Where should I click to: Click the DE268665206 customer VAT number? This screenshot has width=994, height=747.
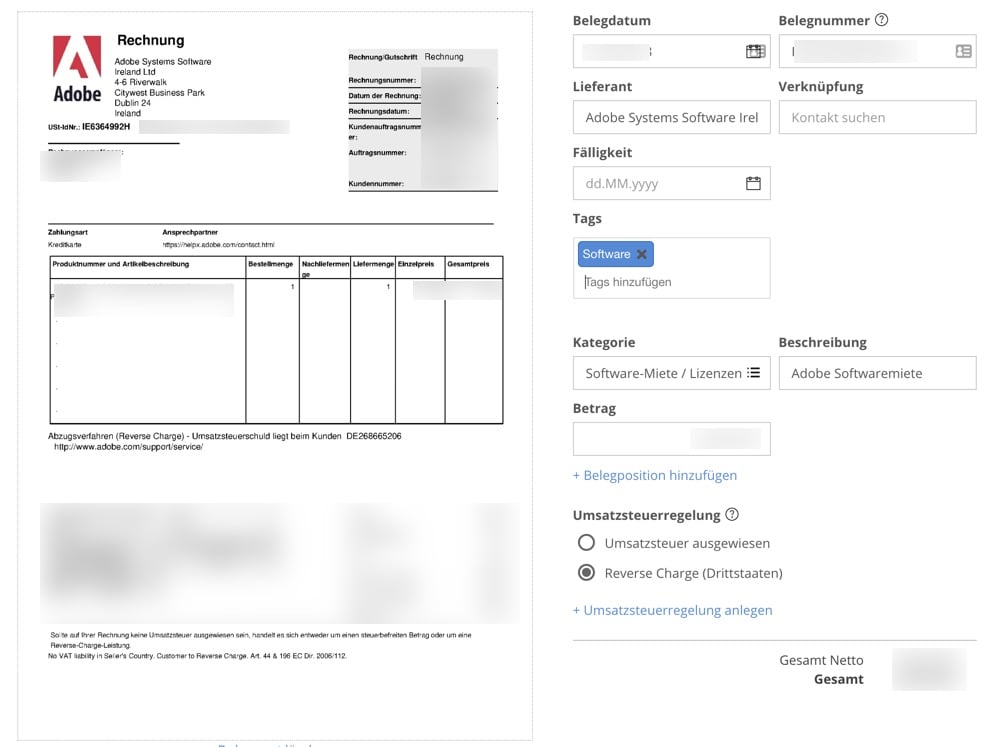click(373, 436)
